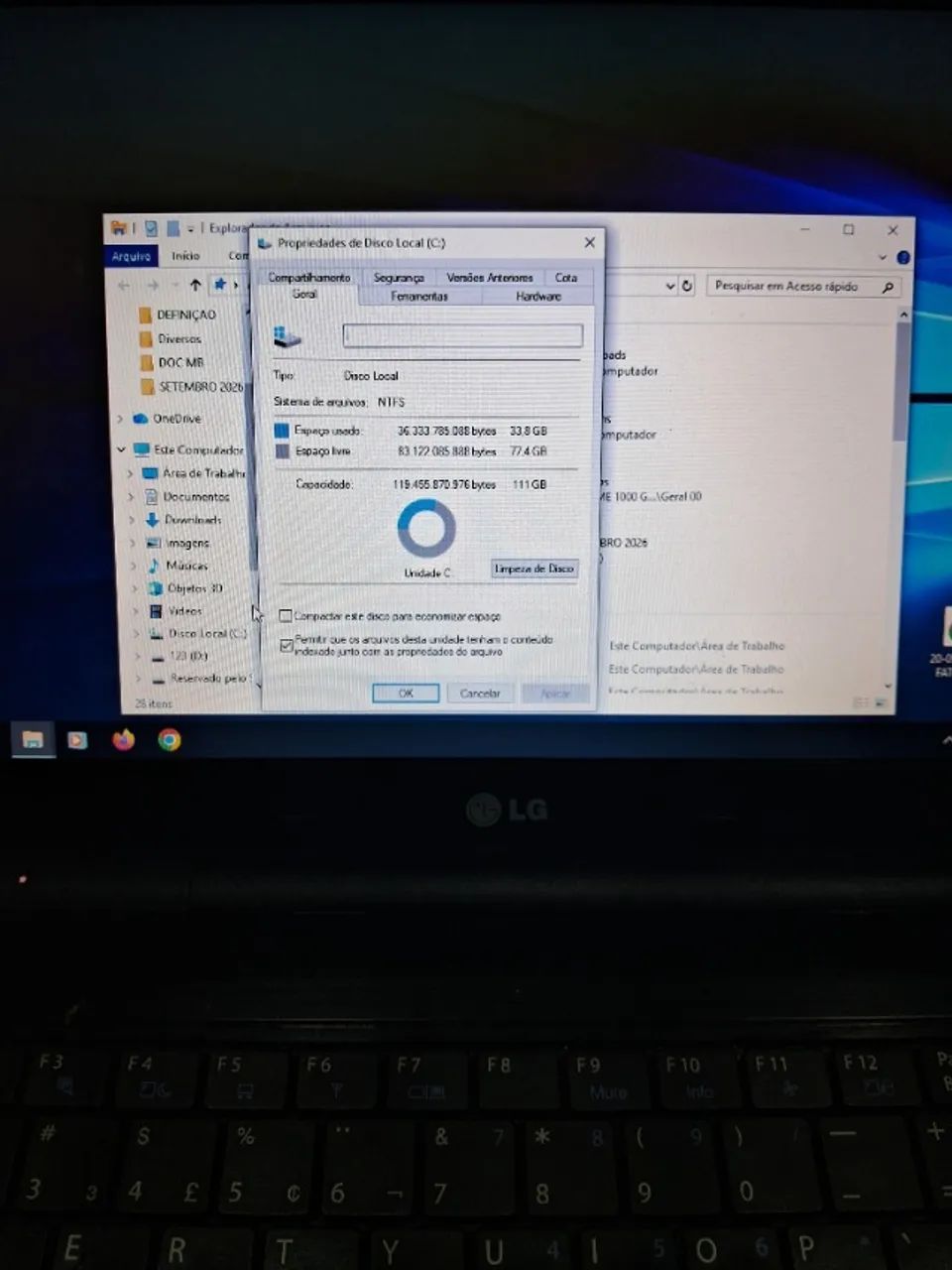Open Explorer help question mark icon
952x1270 pixels.
coord(903,257)
